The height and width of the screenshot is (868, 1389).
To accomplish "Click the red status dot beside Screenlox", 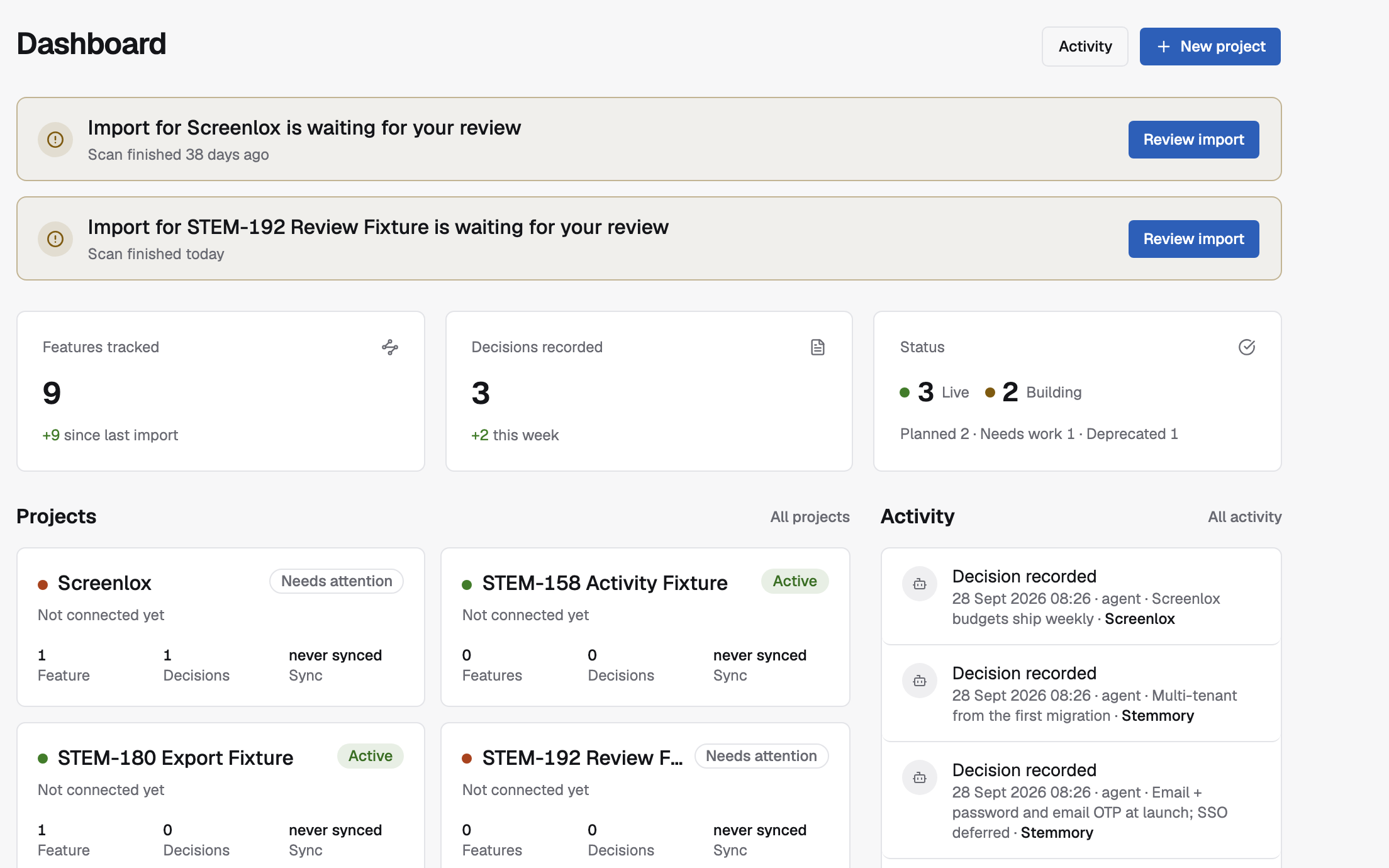I will click(x=43, y=584).
